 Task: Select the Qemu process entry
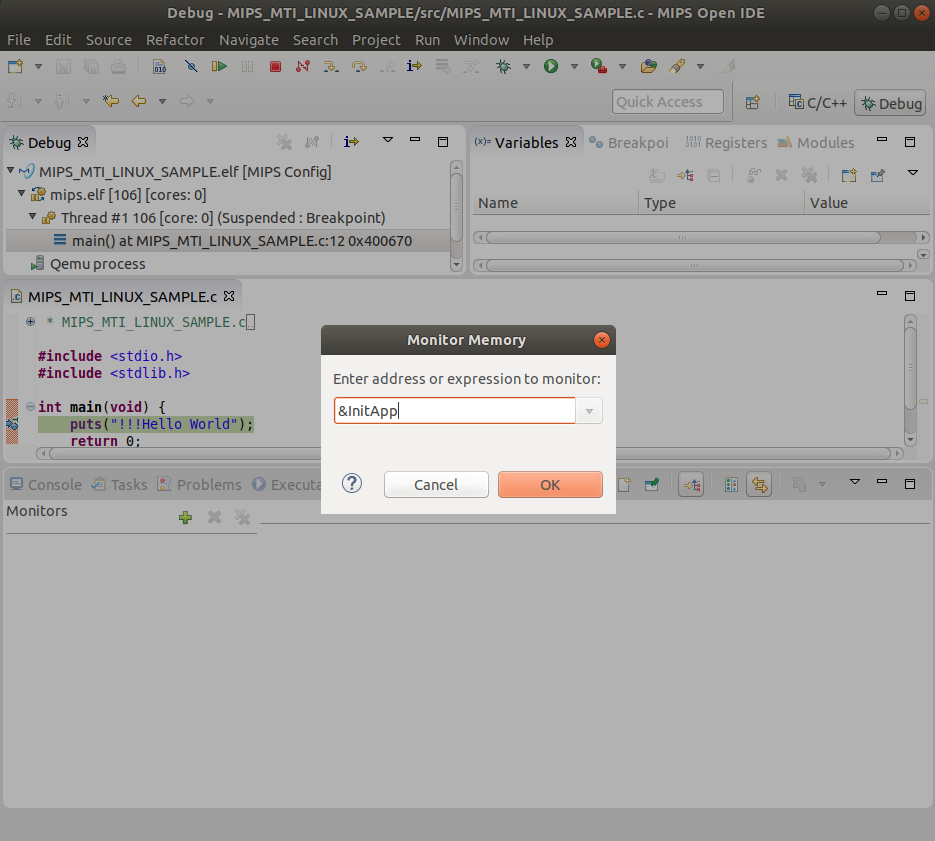coord(88,264)
